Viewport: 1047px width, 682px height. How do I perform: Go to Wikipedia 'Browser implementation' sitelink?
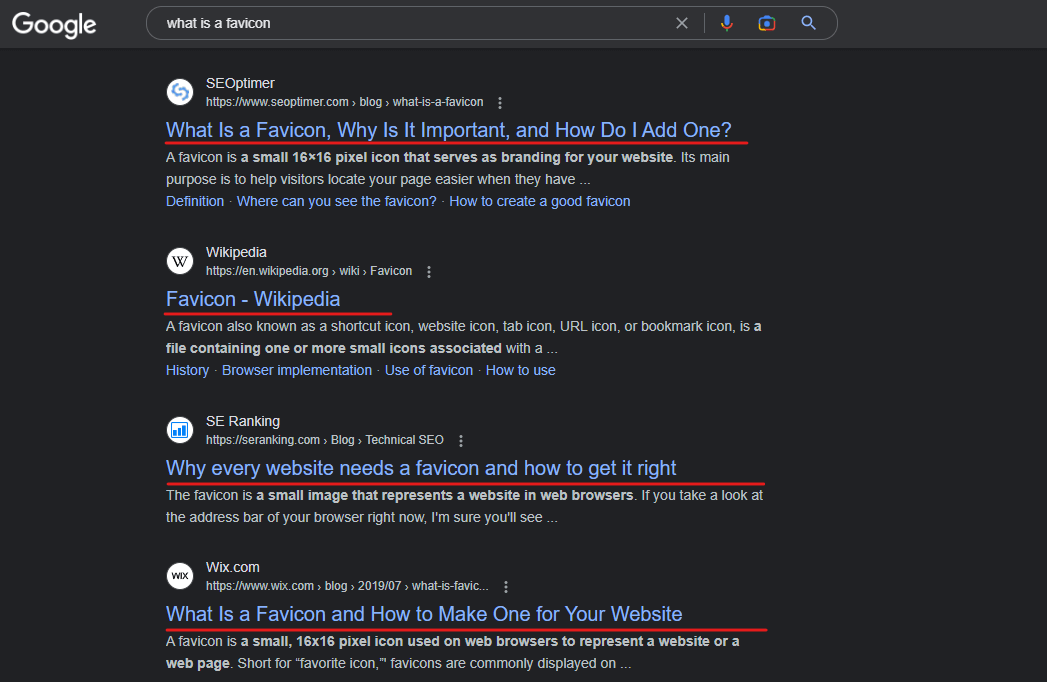click(297, 370)
